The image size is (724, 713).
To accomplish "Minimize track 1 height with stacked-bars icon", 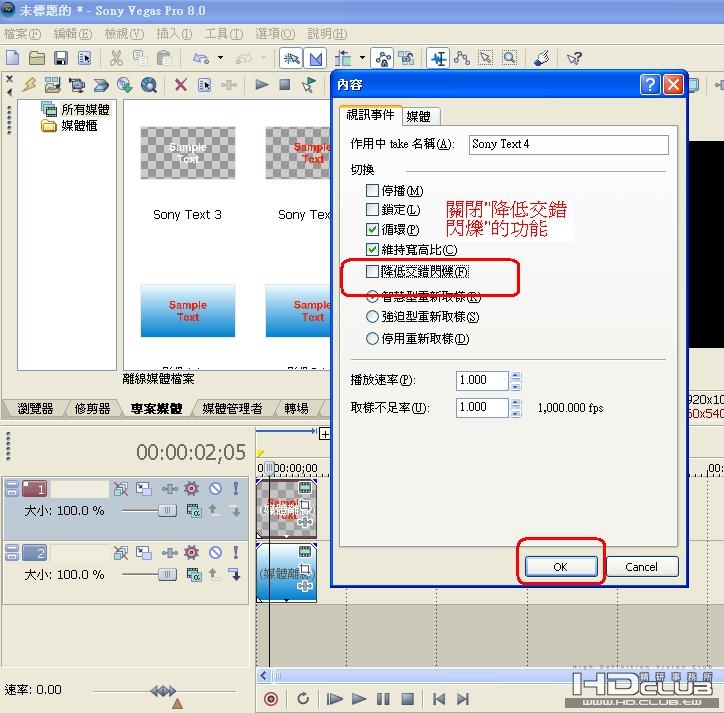I will point(12,488).
